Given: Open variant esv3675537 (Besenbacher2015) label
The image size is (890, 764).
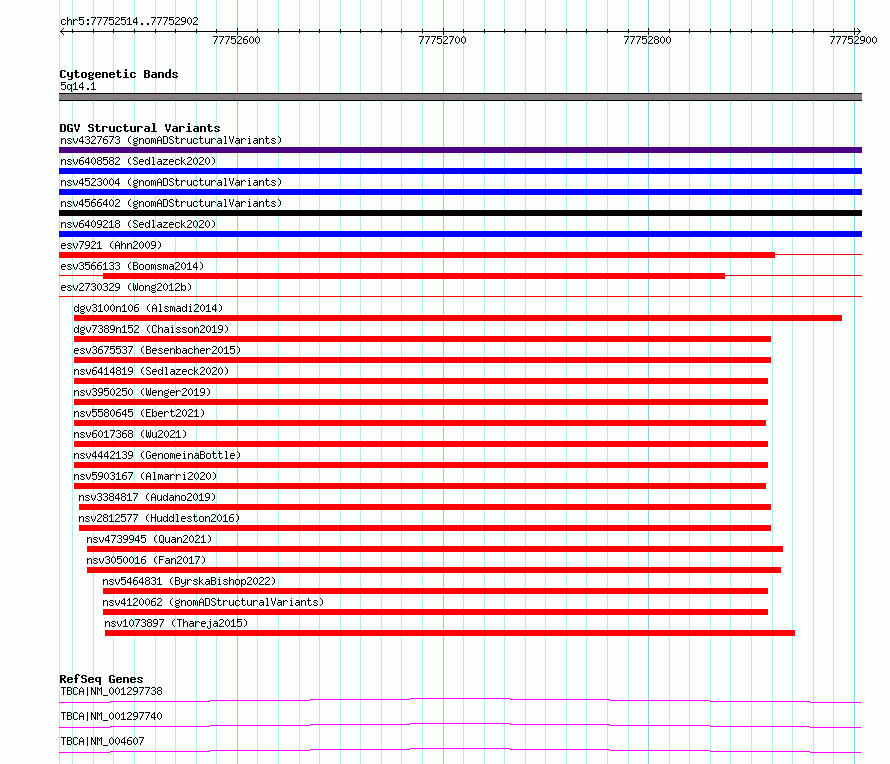Looking at the screenshot, I should [157, 350].
